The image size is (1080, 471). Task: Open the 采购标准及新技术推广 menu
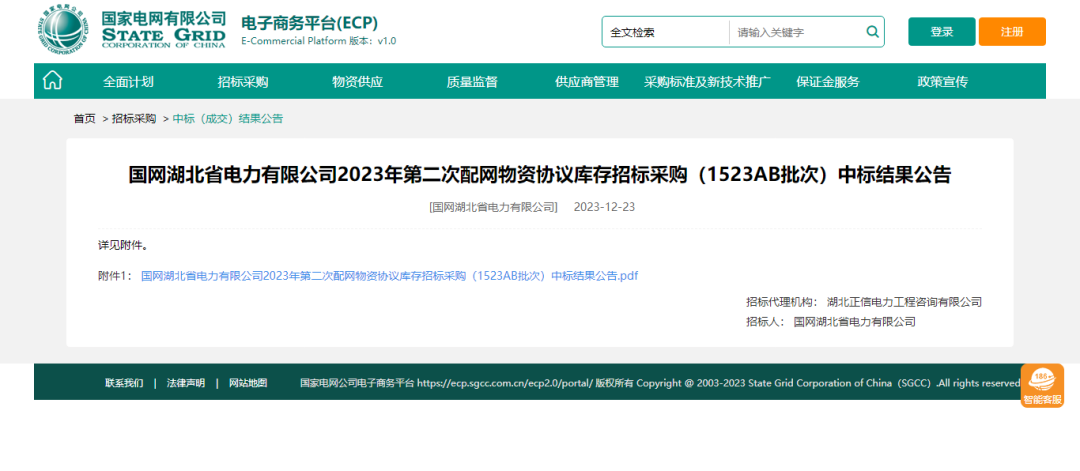pyautogui.click(x=707, y=82)
